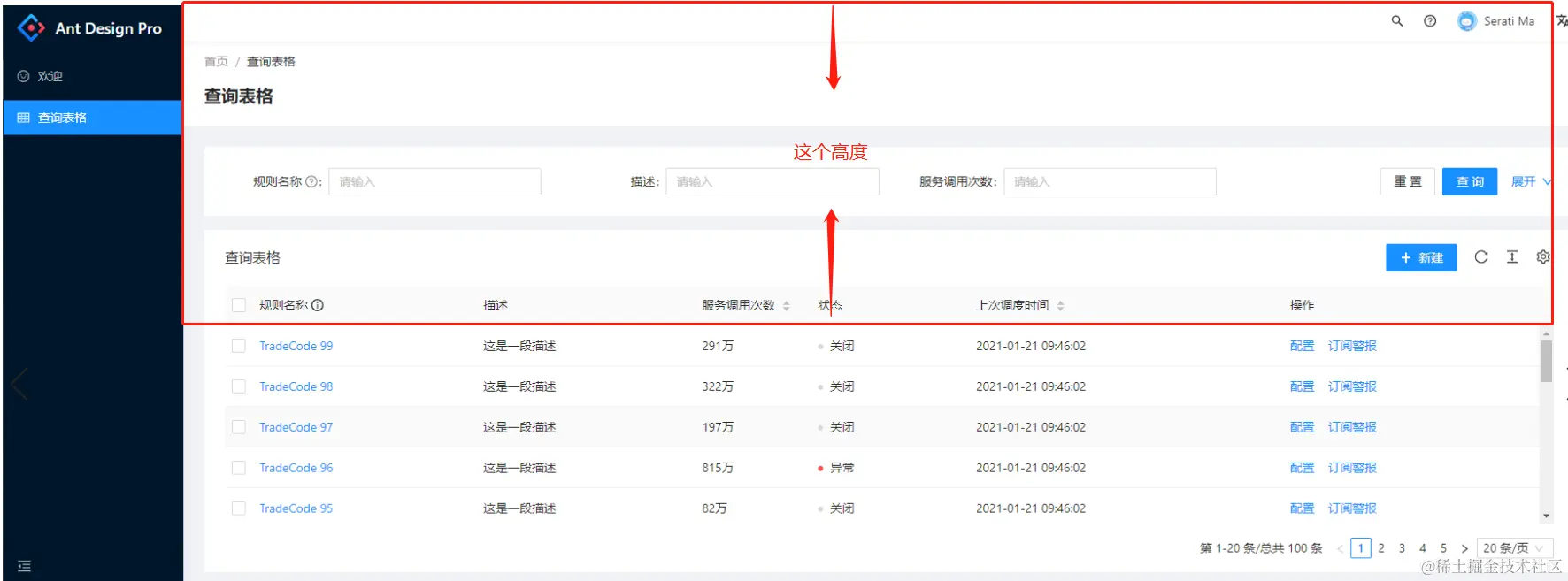The width and height of the screenshot is (1568, 581).
Task: Open the TradeCode 99 link
Action: tap(296, 346)
